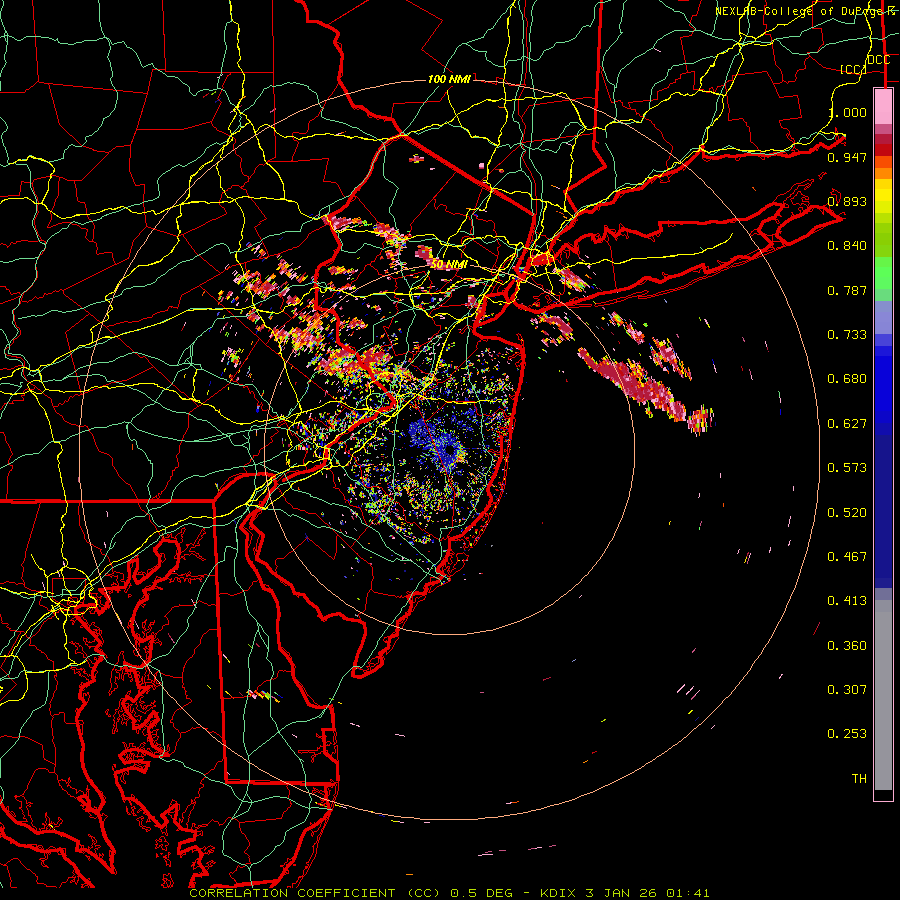Select the 0.360 scale value

click(847, 646)
